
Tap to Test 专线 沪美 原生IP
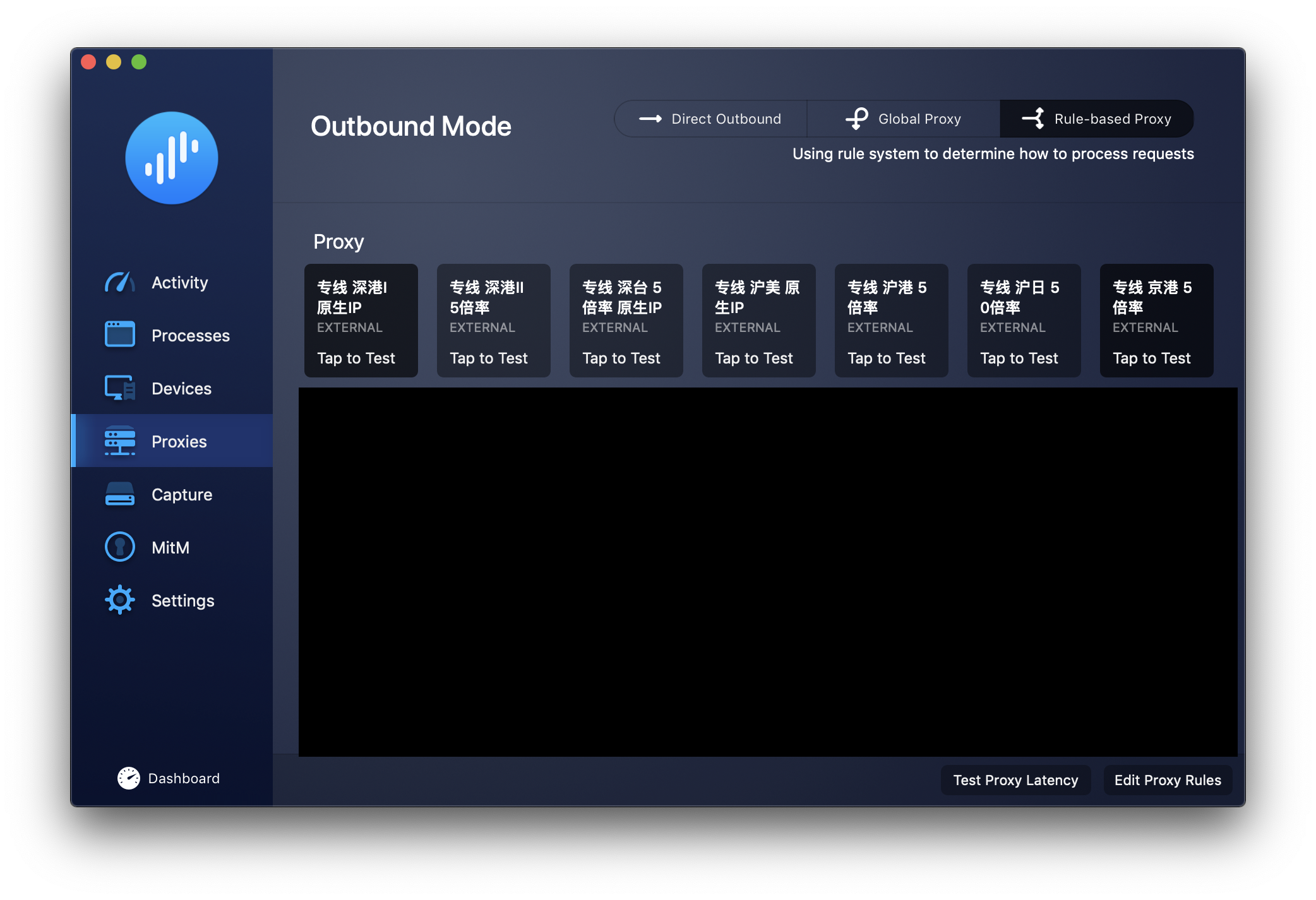coord(754,356)
